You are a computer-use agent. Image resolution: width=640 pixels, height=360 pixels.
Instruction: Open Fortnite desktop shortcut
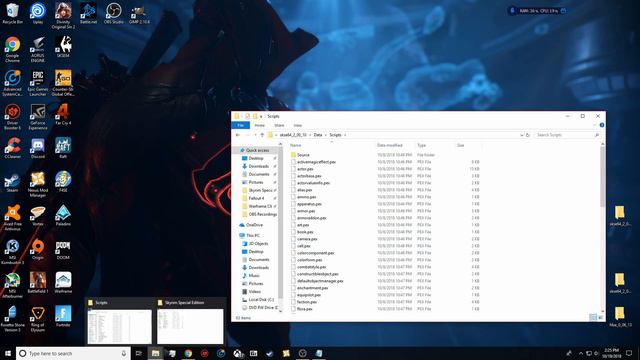[x=63, y=317]
